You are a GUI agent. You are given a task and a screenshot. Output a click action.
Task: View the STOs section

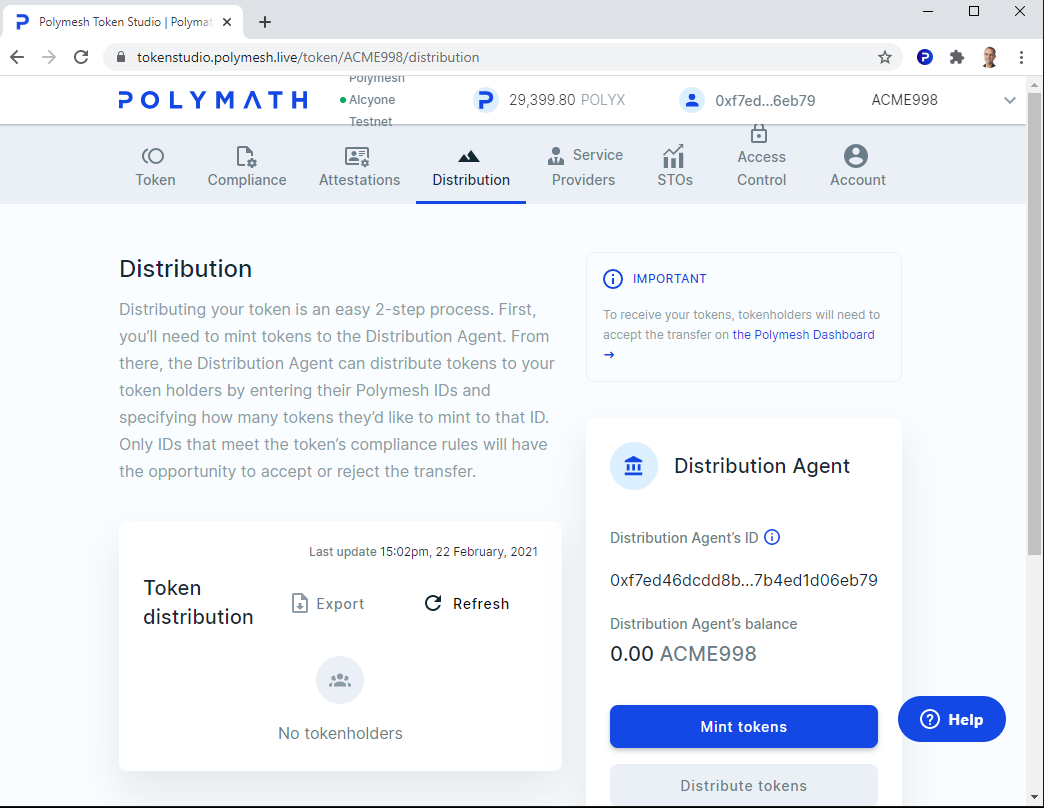click(x=674, y=167)
